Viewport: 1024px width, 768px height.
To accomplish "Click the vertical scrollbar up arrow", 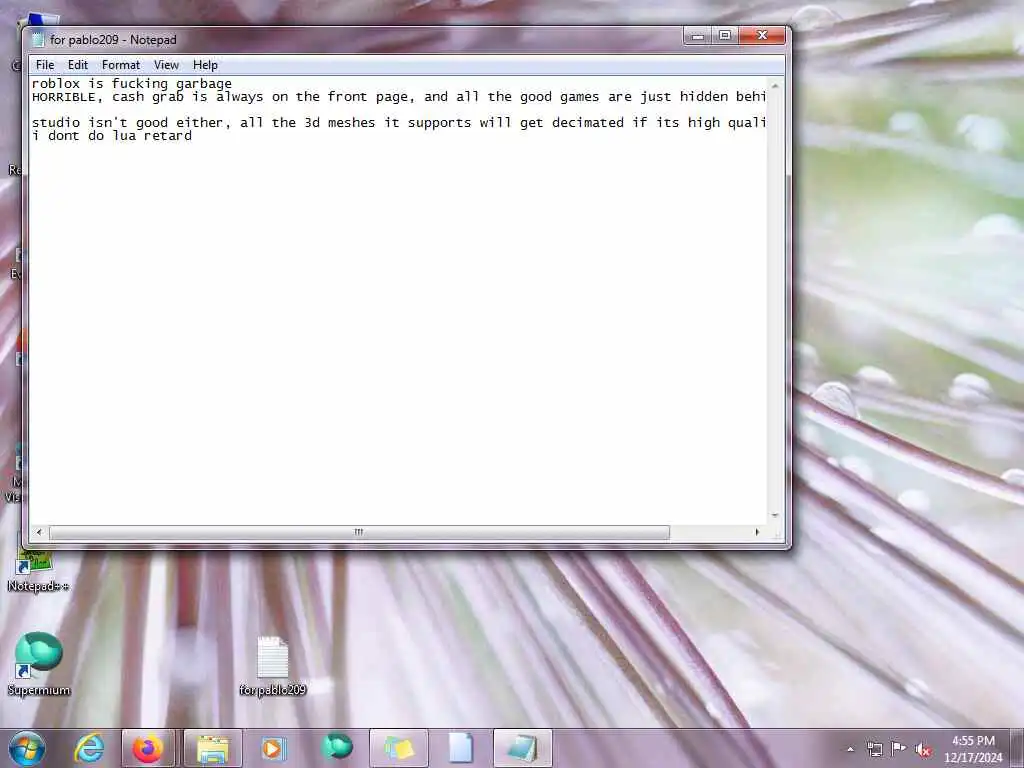I will [x=775, y=86].
